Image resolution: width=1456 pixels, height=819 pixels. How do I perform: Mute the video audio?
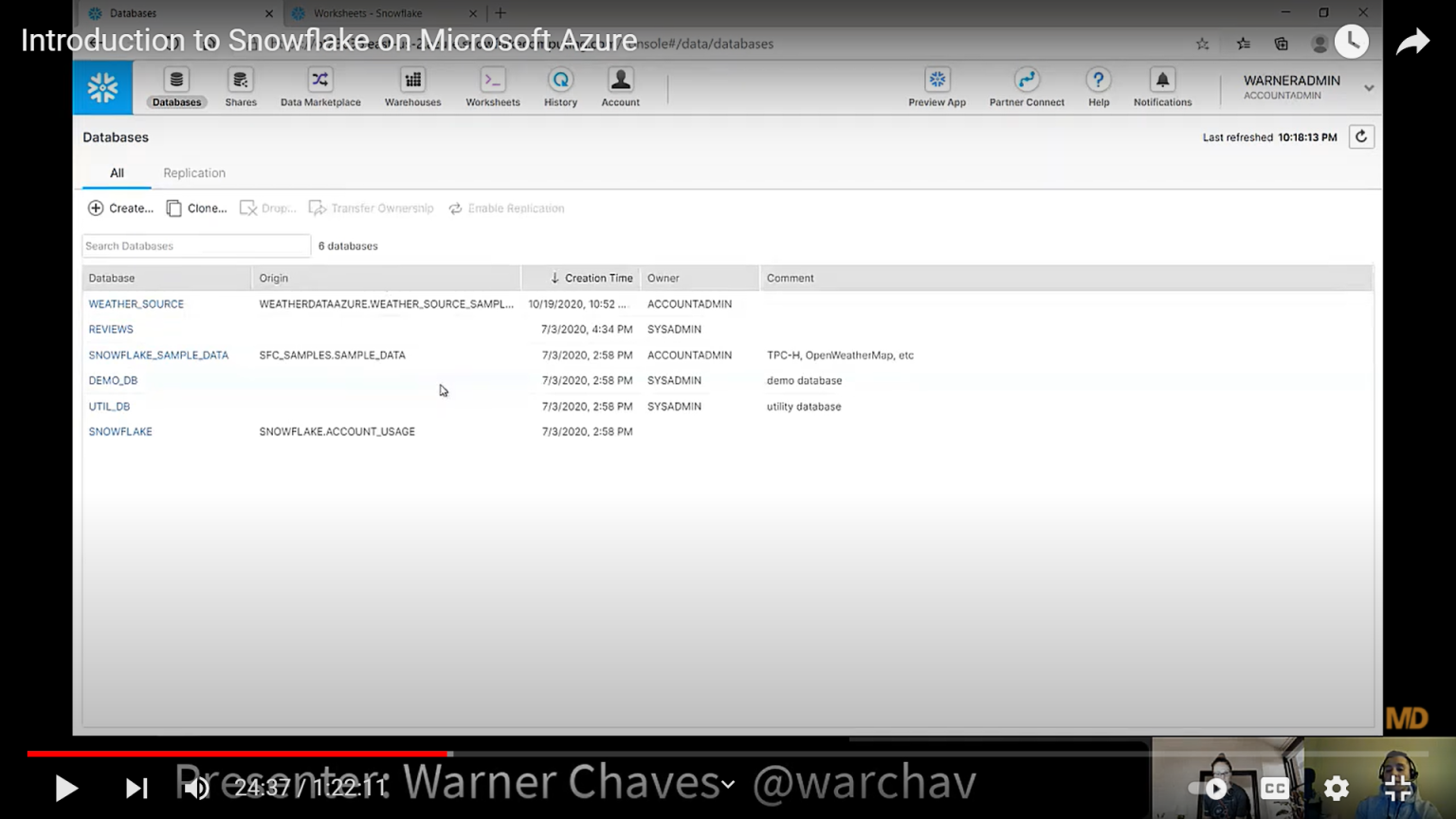(195, 788)
